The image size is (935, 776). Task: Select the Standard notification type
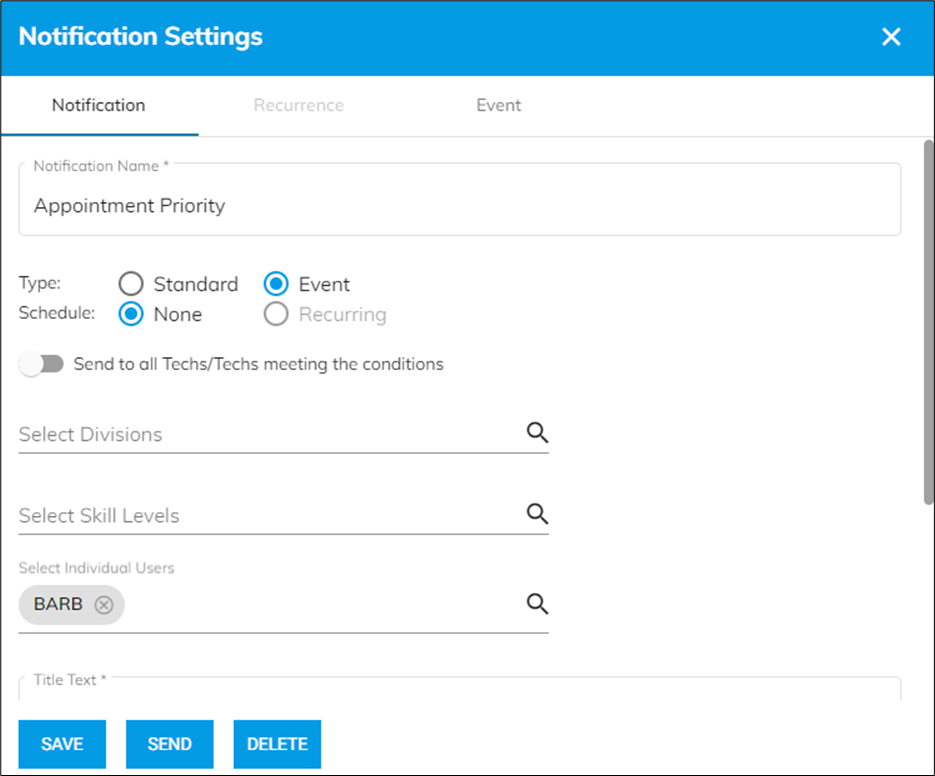pyautogui.click(x=131, y=283)
